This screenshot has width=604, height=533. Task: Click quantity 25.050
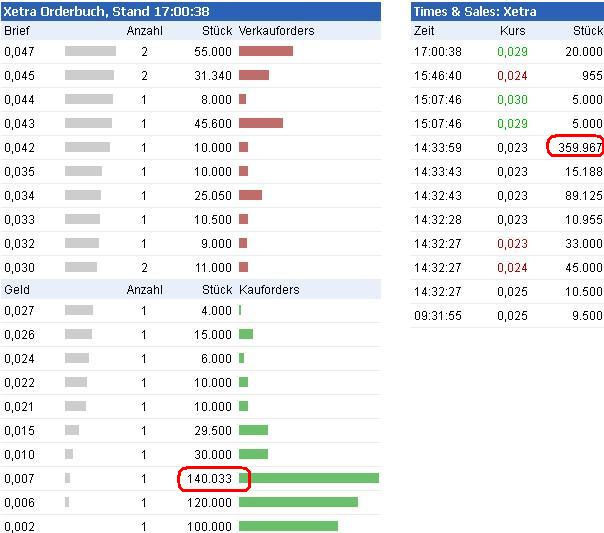[213, 195]
